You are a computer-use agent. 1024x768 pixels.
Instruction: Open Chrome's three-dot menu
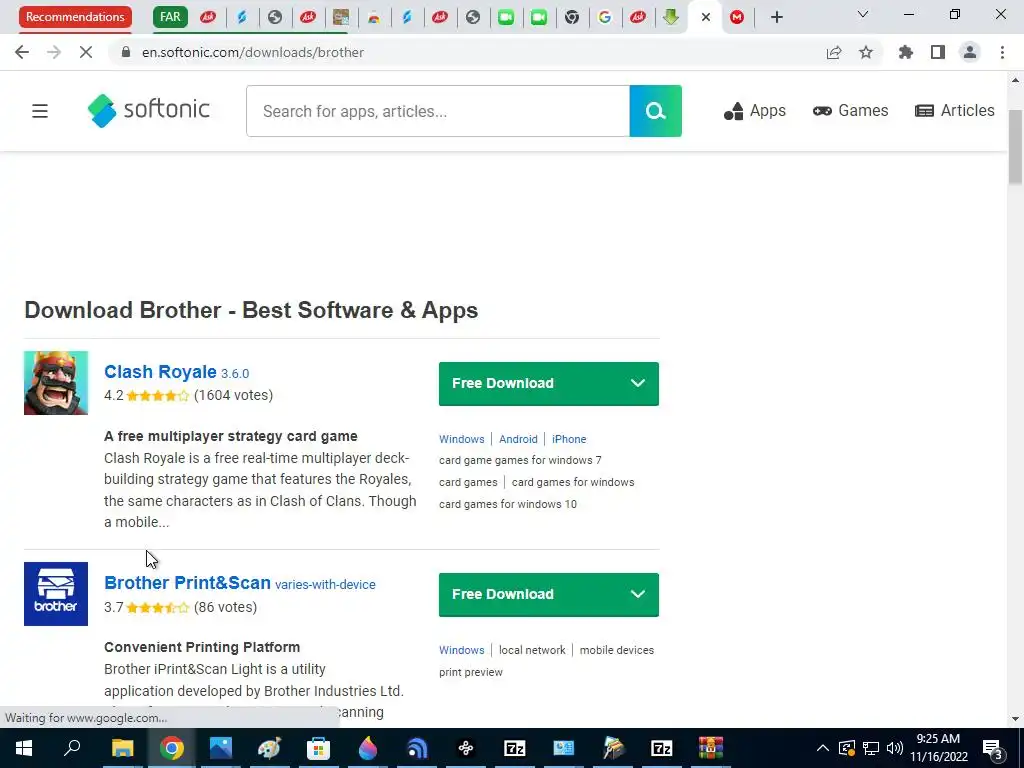1002,52
